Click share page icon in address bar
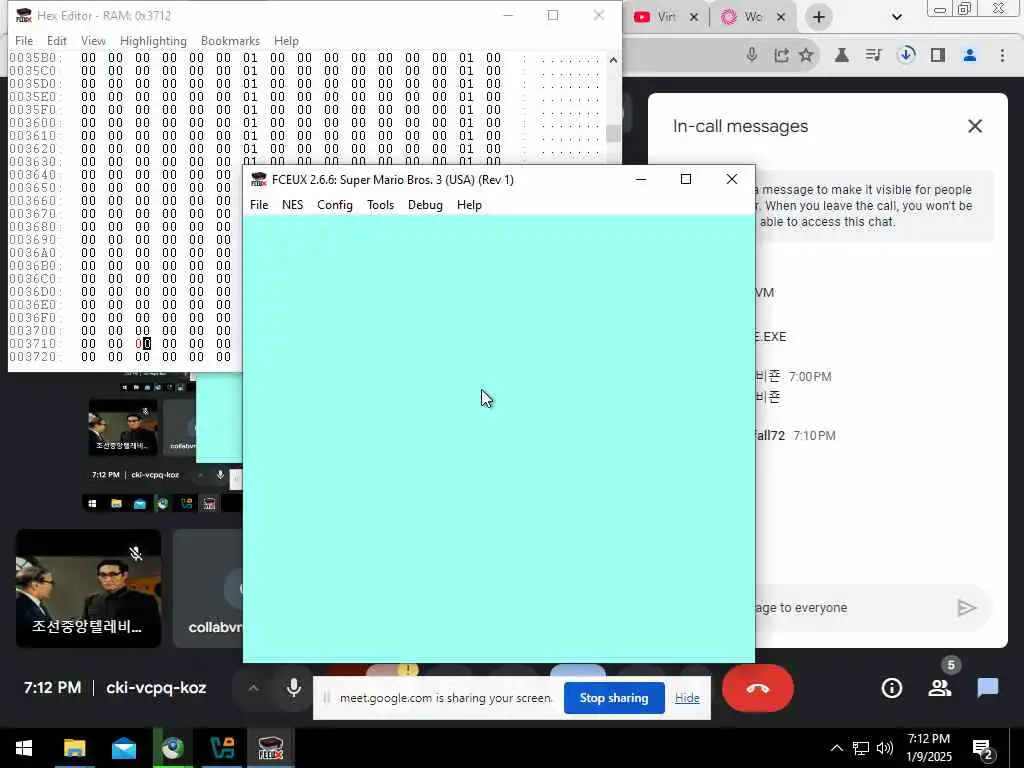Viewport: 1024px width, 768px height. [x=781, y=55]
